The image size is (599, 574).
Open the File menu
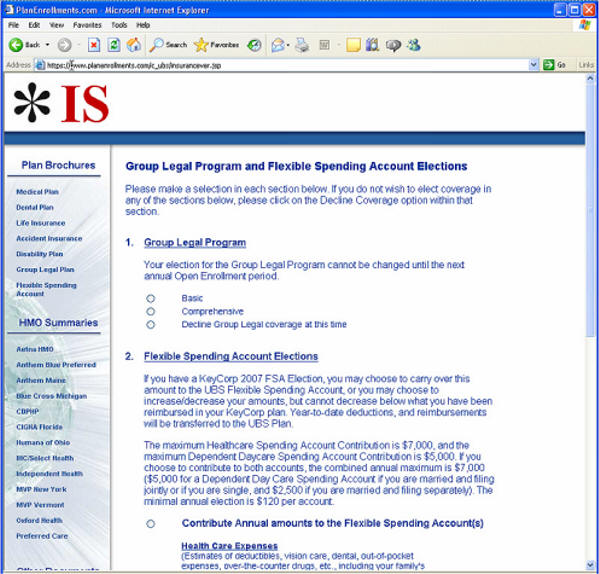coord(13,25)
